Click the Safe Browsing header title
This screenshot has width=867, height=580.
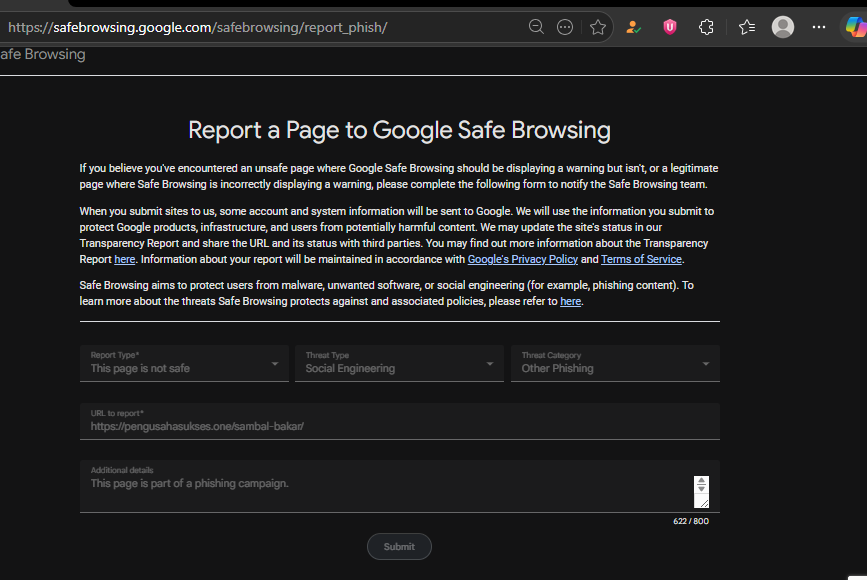43,54
